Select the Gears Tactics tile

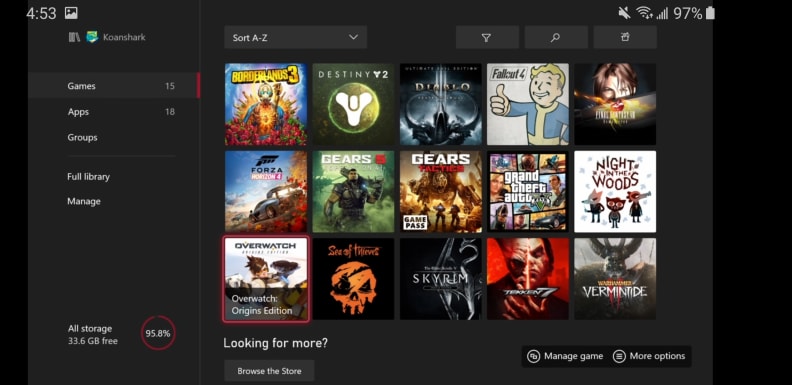(x=440, y=191)
